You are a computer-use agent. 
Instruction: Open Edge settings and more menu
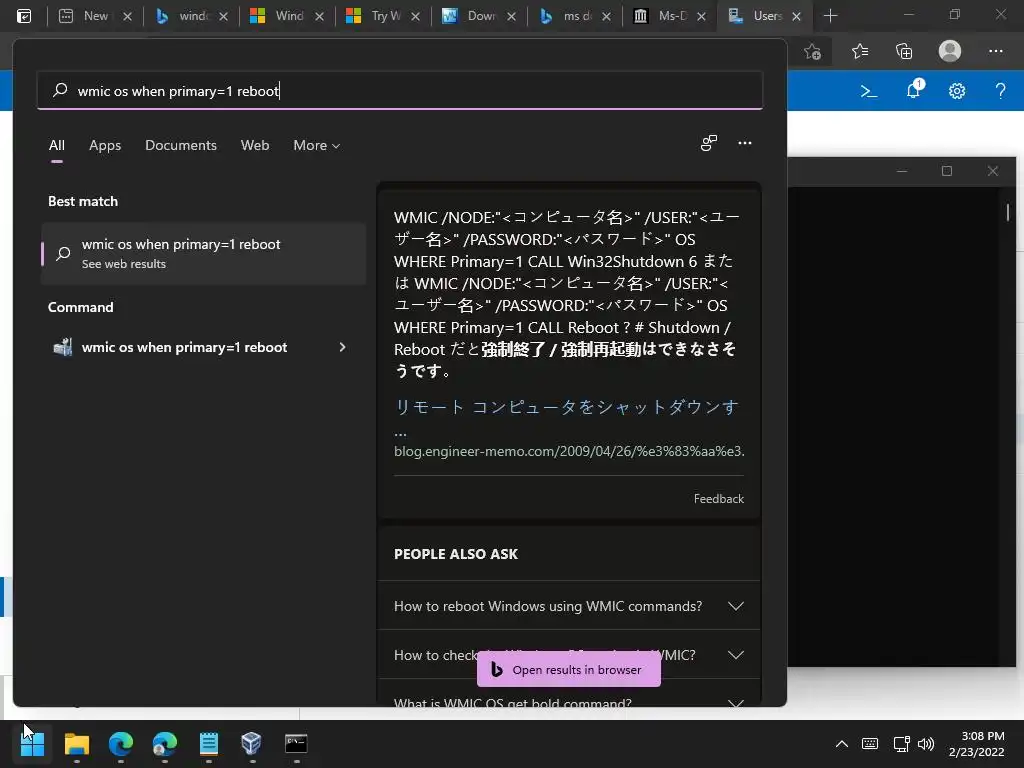point(995,51)
